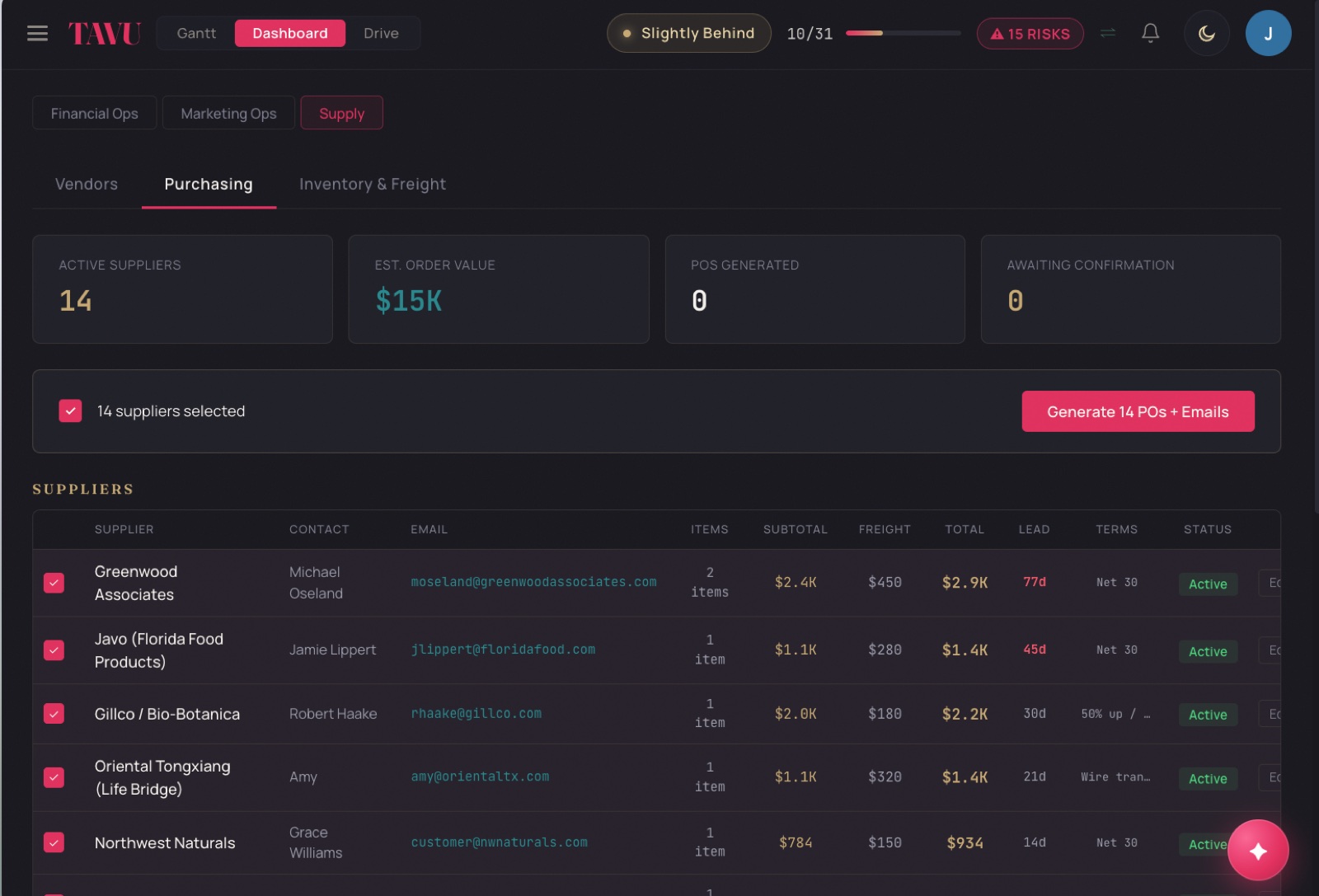Click Generate 14 POs + Emails
Image resolution: width=1319 pixels, height=896 pixels.
pyautogui.click(x=1138, y=411)
